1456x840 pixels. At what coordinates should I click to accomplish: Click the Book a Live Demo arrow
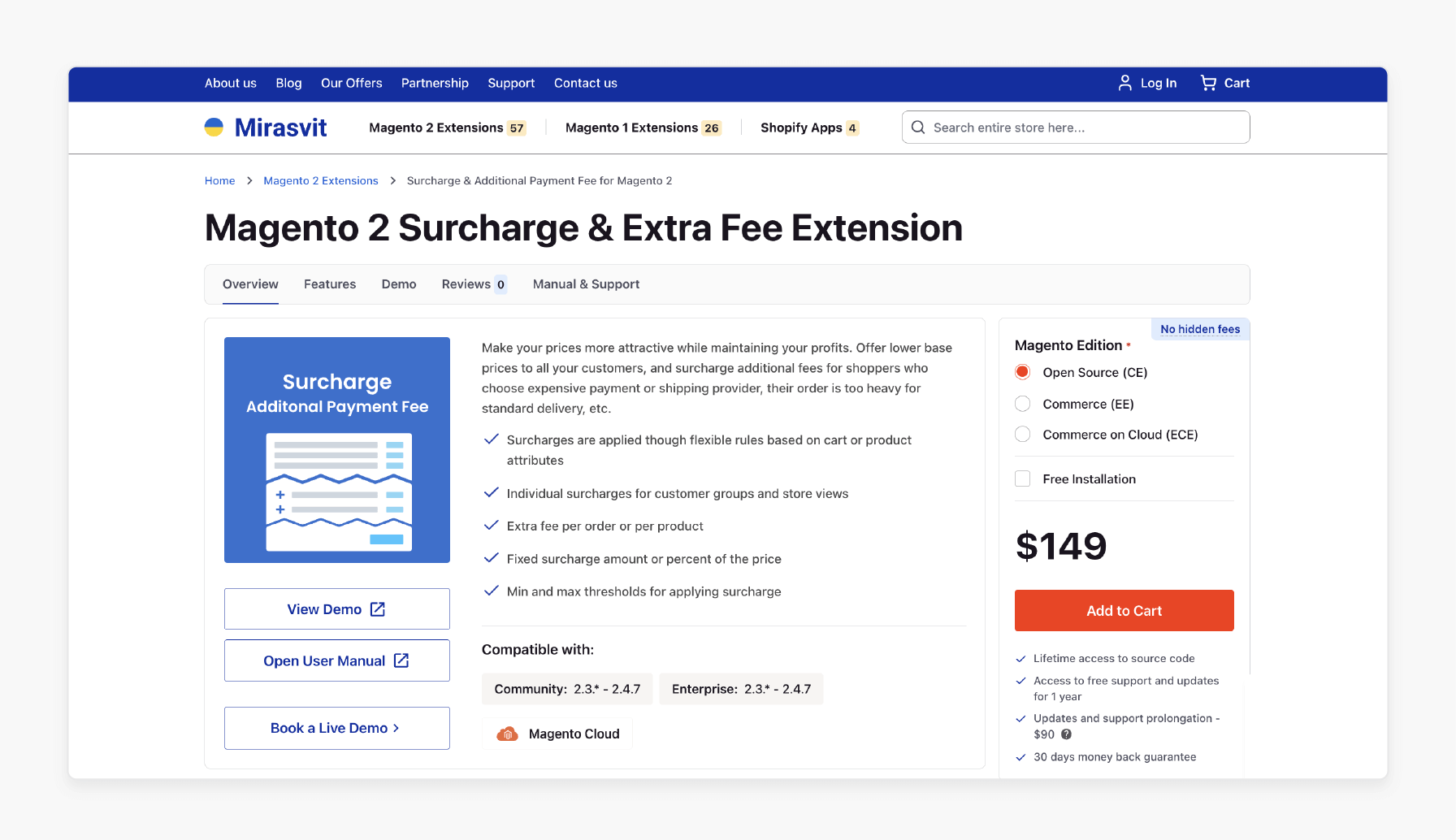[396, 728]
